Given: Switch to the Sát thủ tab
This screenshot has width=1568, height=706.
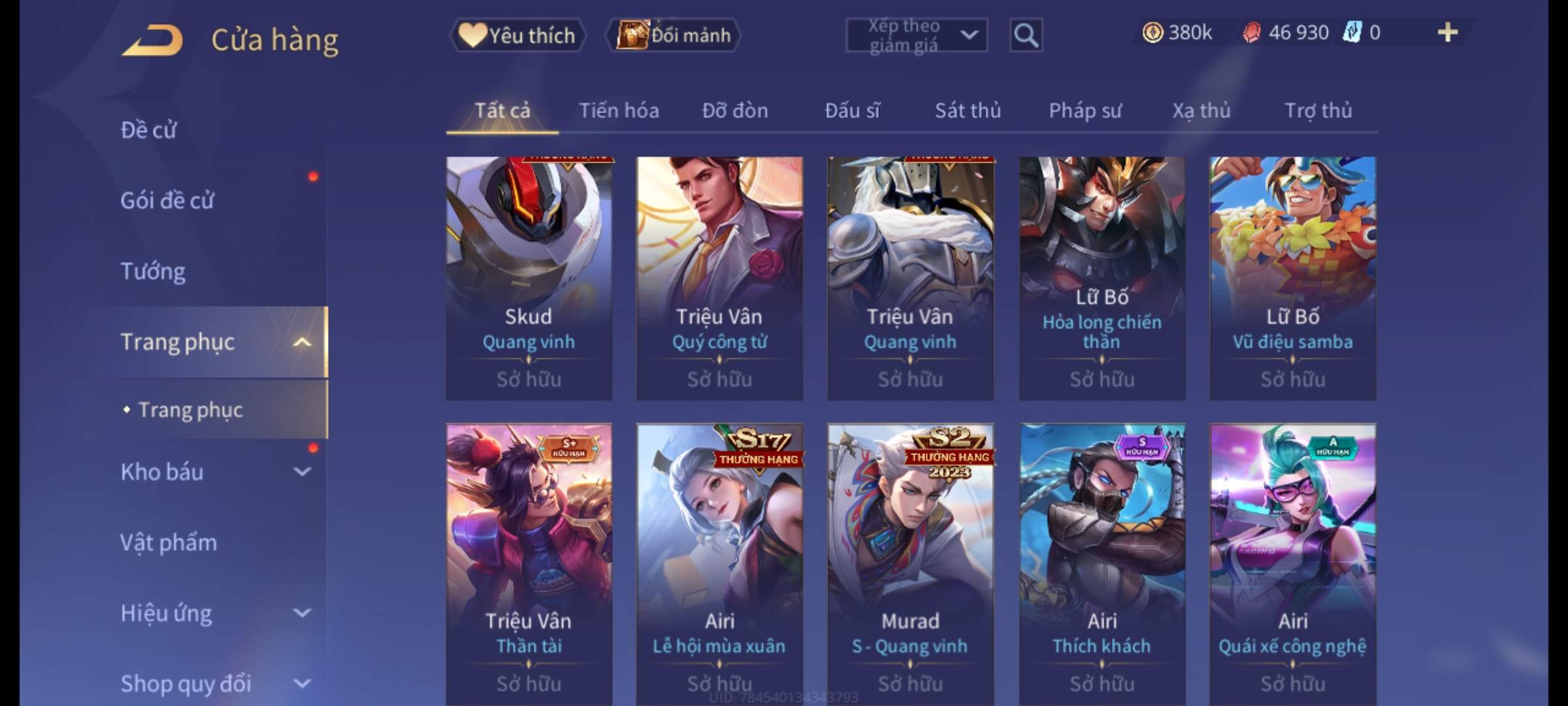Looking at the screenshot, I should pyautogui.click(x=968, y=110).
